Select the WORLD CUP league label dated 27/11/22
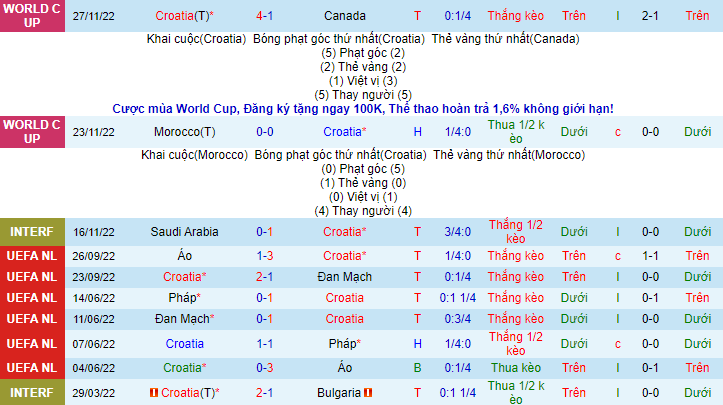This screenshot has height=405, width=723. point(32,16)
